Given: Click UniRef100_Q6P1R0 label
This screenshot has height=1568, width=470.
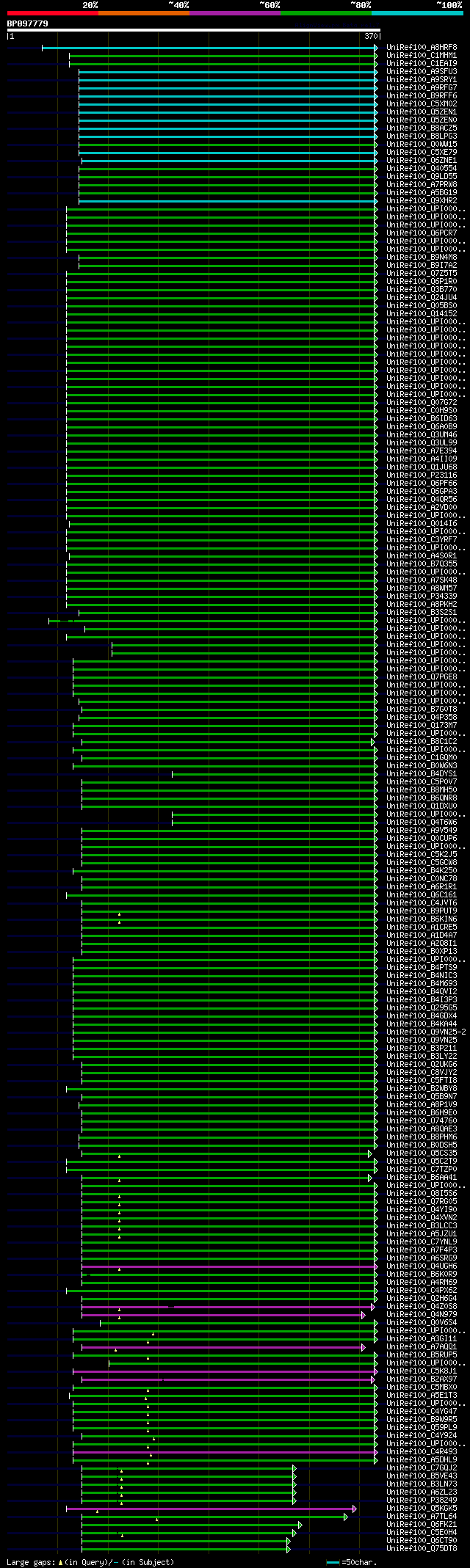Looking at the screenshot, I should (422, 282).
